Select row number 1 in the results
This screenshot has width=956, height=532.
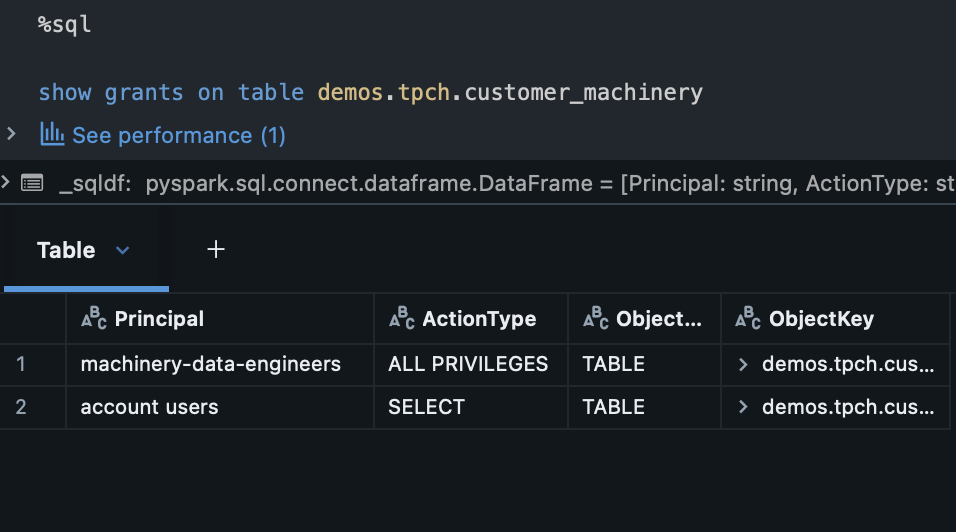[22, 365]
